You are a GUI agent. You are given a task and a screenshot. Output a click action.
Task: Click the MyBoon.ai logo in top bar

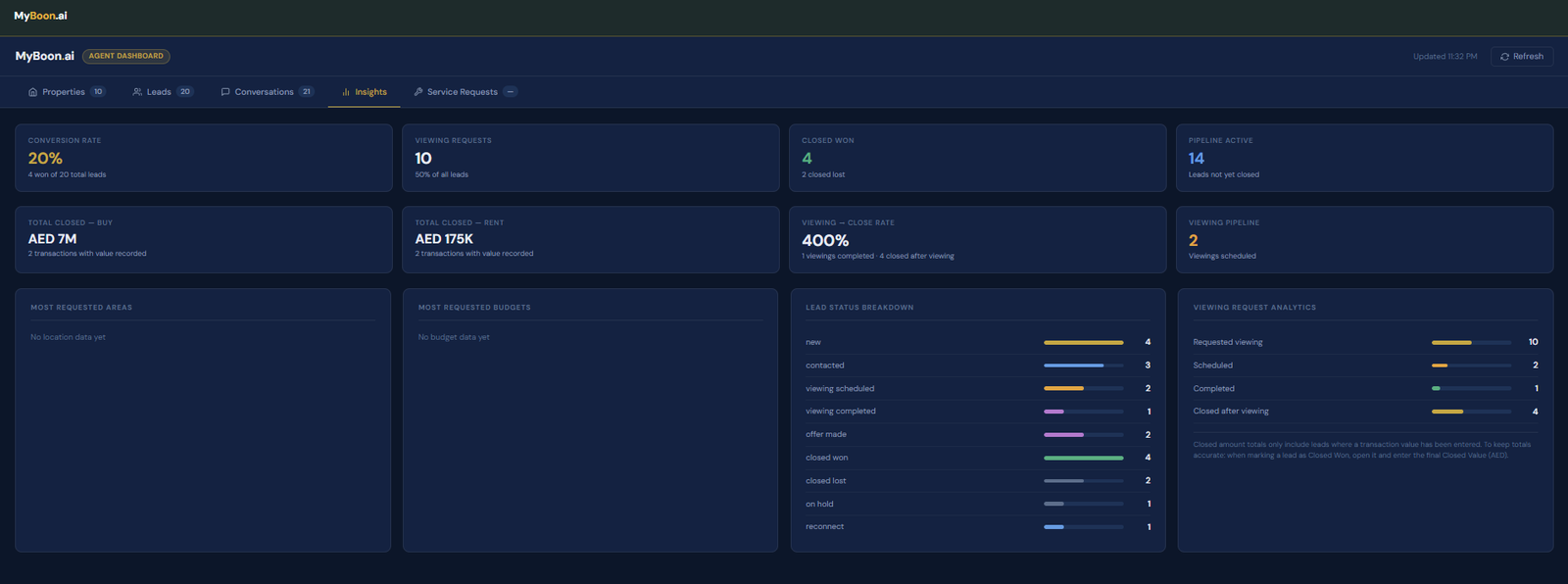40,16
